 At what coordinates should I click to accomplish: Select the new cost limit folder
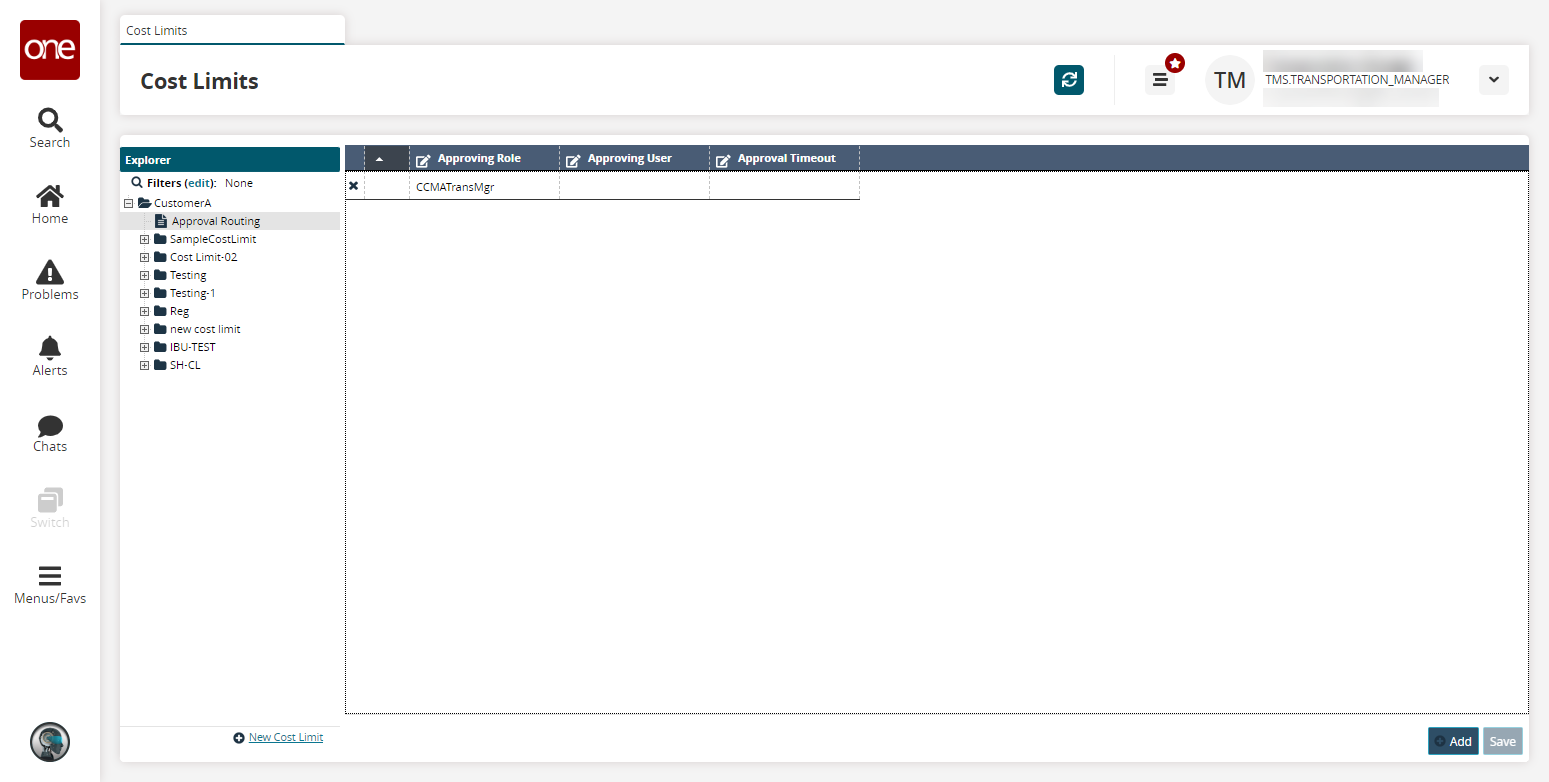(205, 329)
